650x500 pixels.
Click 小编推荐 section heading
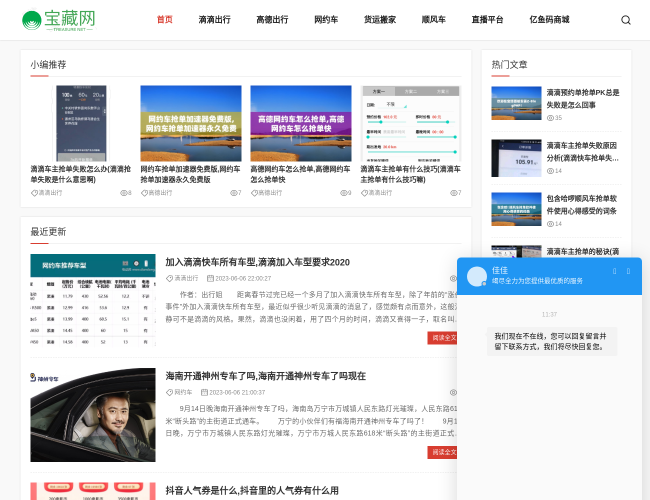48,65
